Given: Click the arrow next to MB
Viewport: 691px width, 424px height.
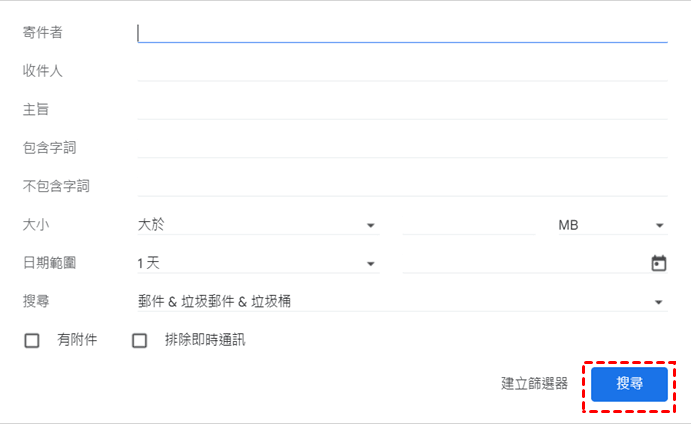Looking at the screenshot, I should click(x=660, y=226).
